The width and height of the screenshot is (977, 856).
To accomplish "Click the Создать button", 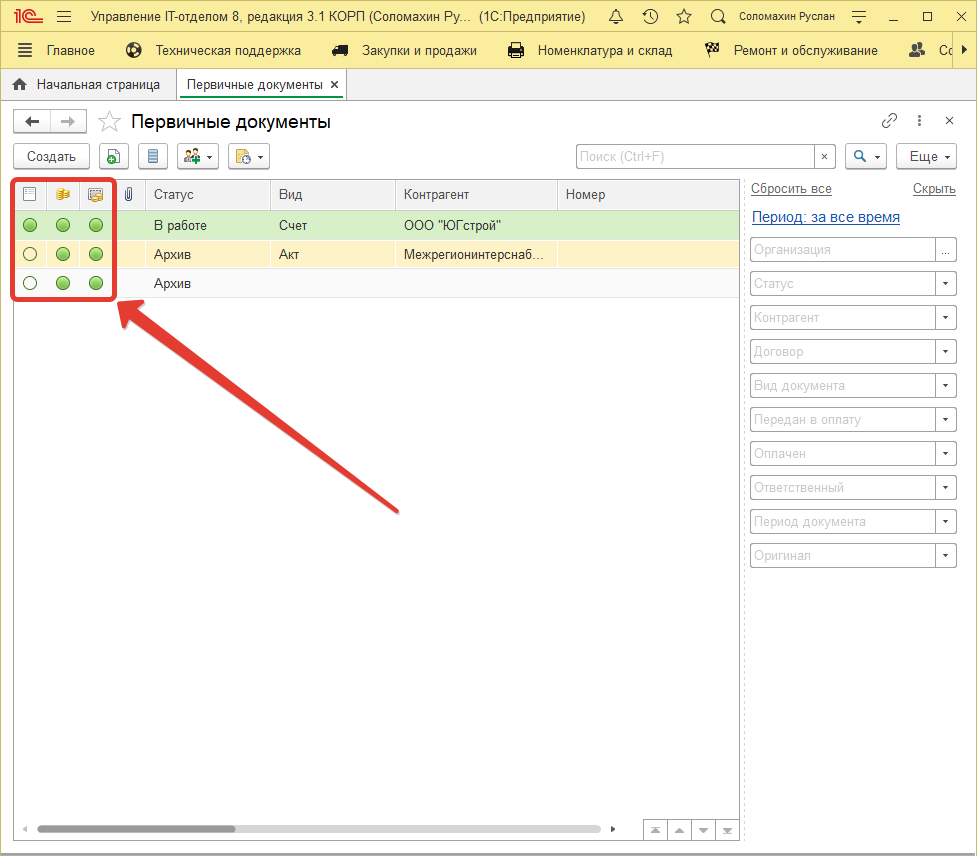I will (x=51, y=157).
